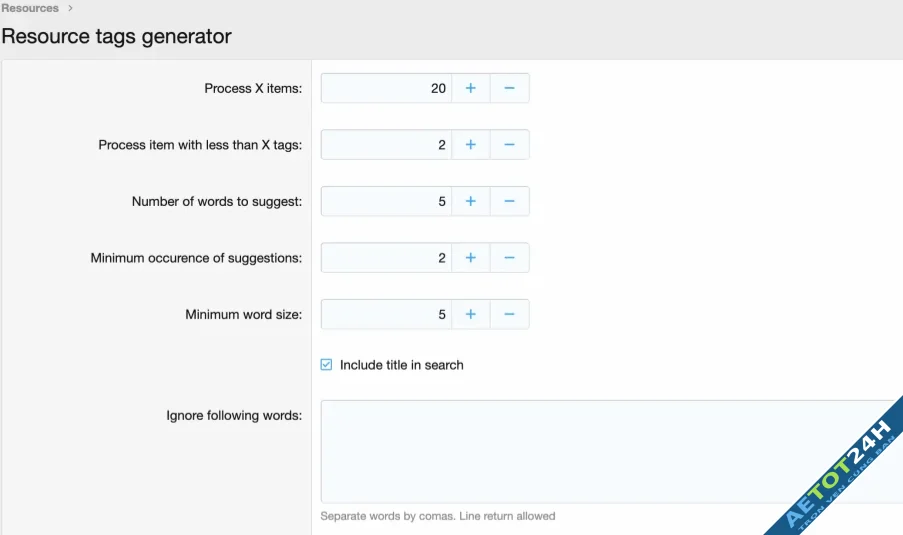Screen dimensions: 903x535
Task: Select the Minimum occurrence of suggestions field
Action: [386, 258]
